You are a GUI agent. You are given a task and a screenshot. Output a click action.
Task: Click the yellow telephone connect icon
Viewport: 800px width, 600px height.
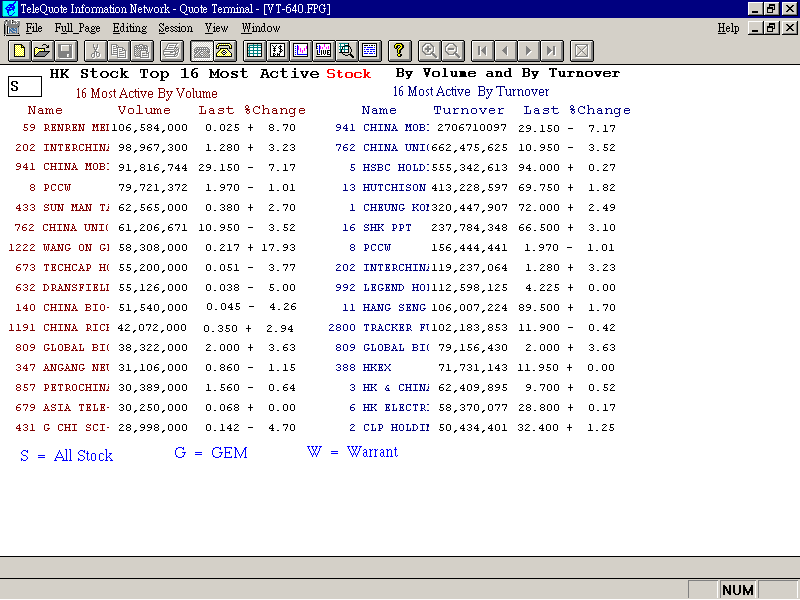click(x=224, y=51)
